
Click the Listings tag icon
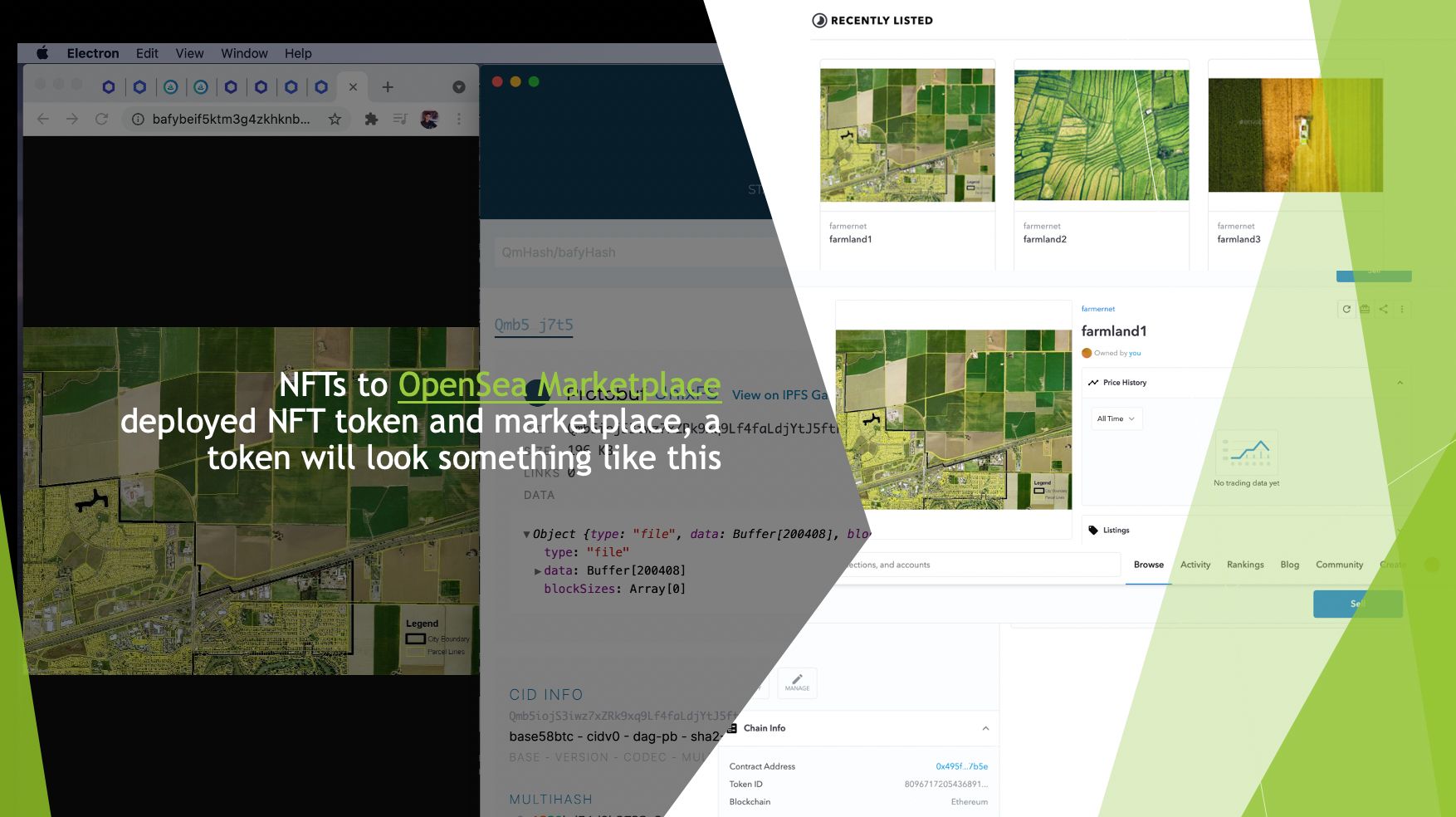tap(1093, 530)
